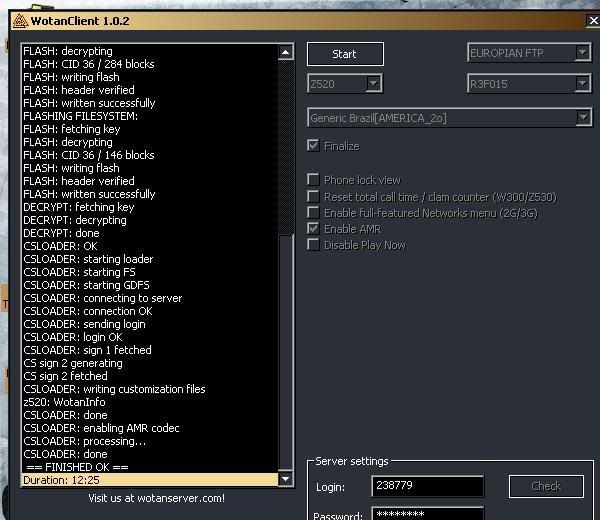Click the WotanClient logo icon in title bar

[20, 21]
